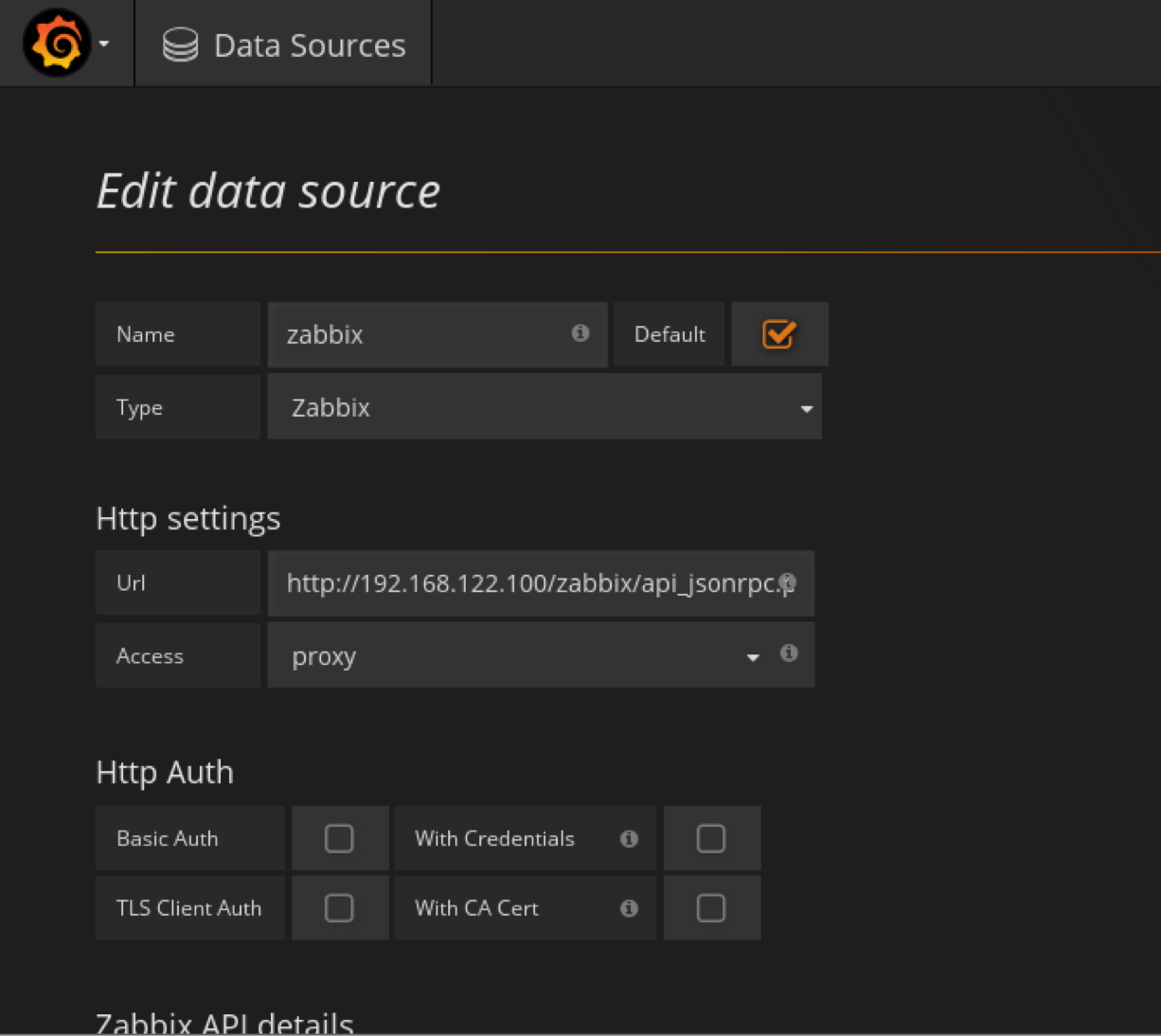The width and height of the screenshot is (1161, 1036).
Task: Click the With Credentials info icon
Action: click(x=629, y=839)
